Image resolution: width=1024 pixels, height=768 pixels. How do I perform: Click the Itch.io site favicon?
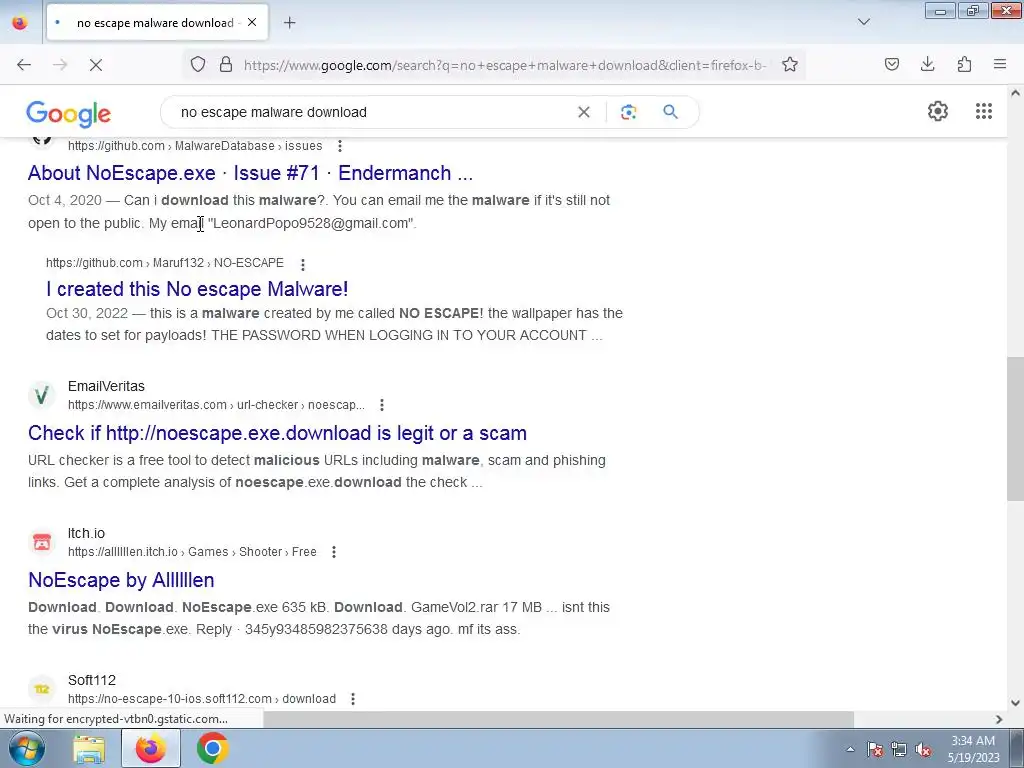(x=42, y=542)
